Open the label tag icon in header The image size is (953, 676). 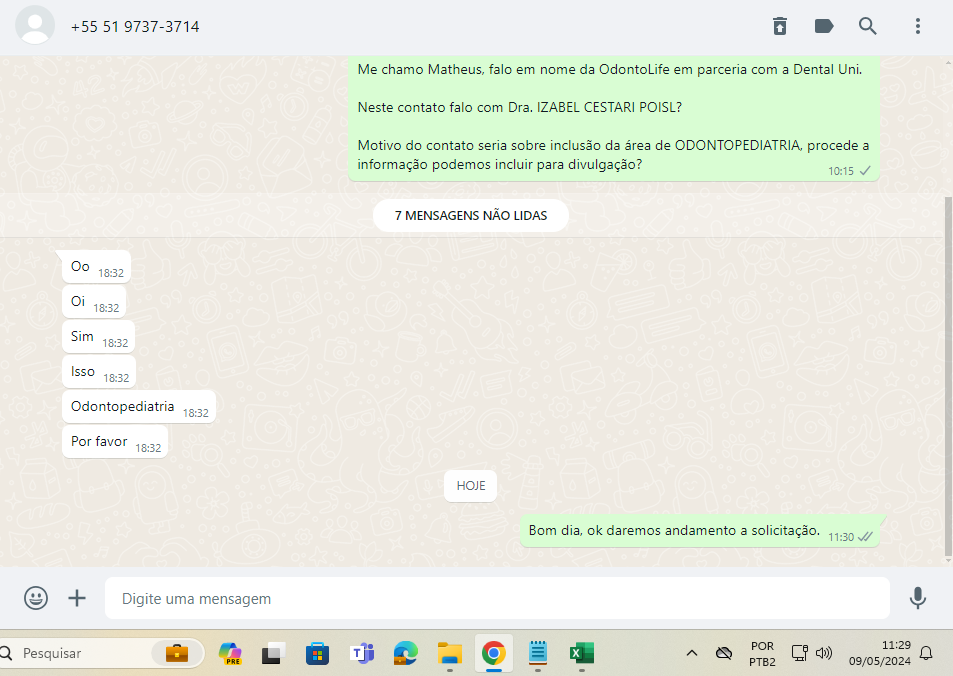coord(824,26)
